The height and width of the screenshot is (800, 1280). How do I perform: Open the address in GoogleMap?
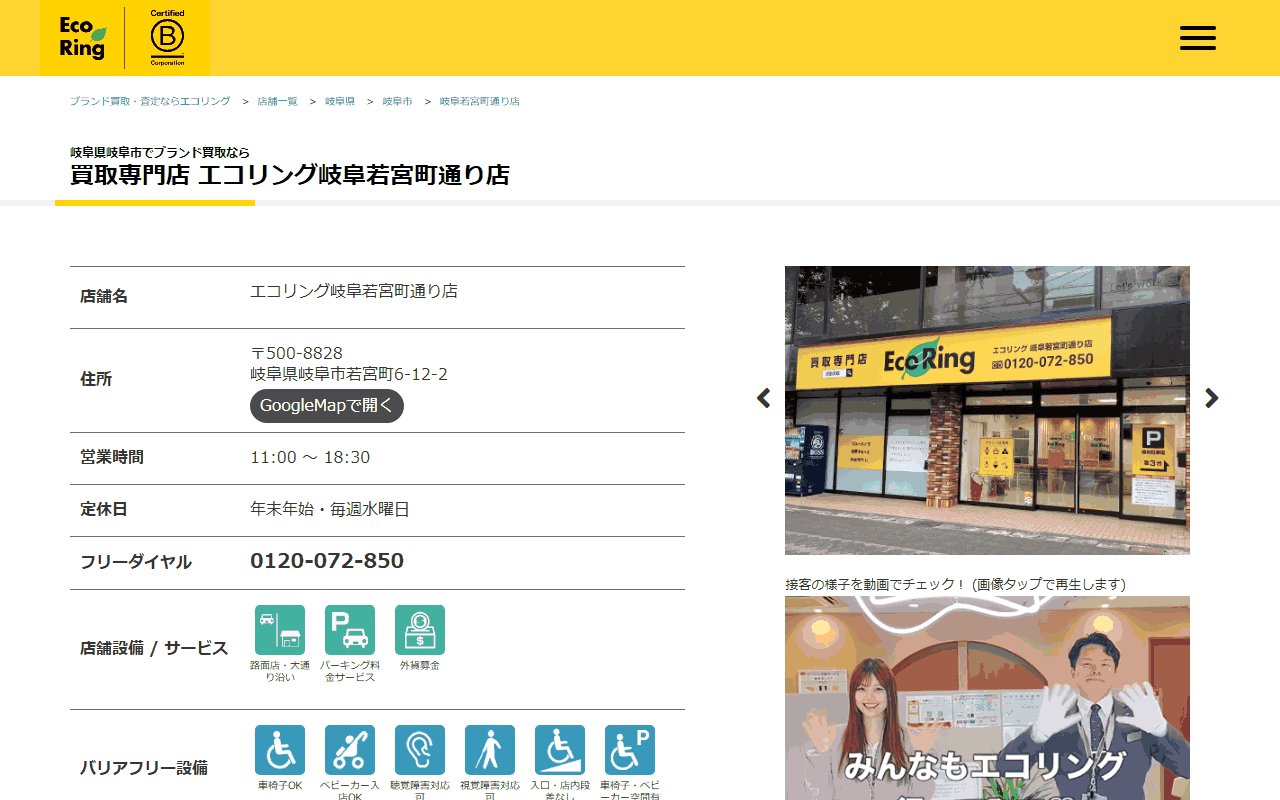click(x=327, y=406)
